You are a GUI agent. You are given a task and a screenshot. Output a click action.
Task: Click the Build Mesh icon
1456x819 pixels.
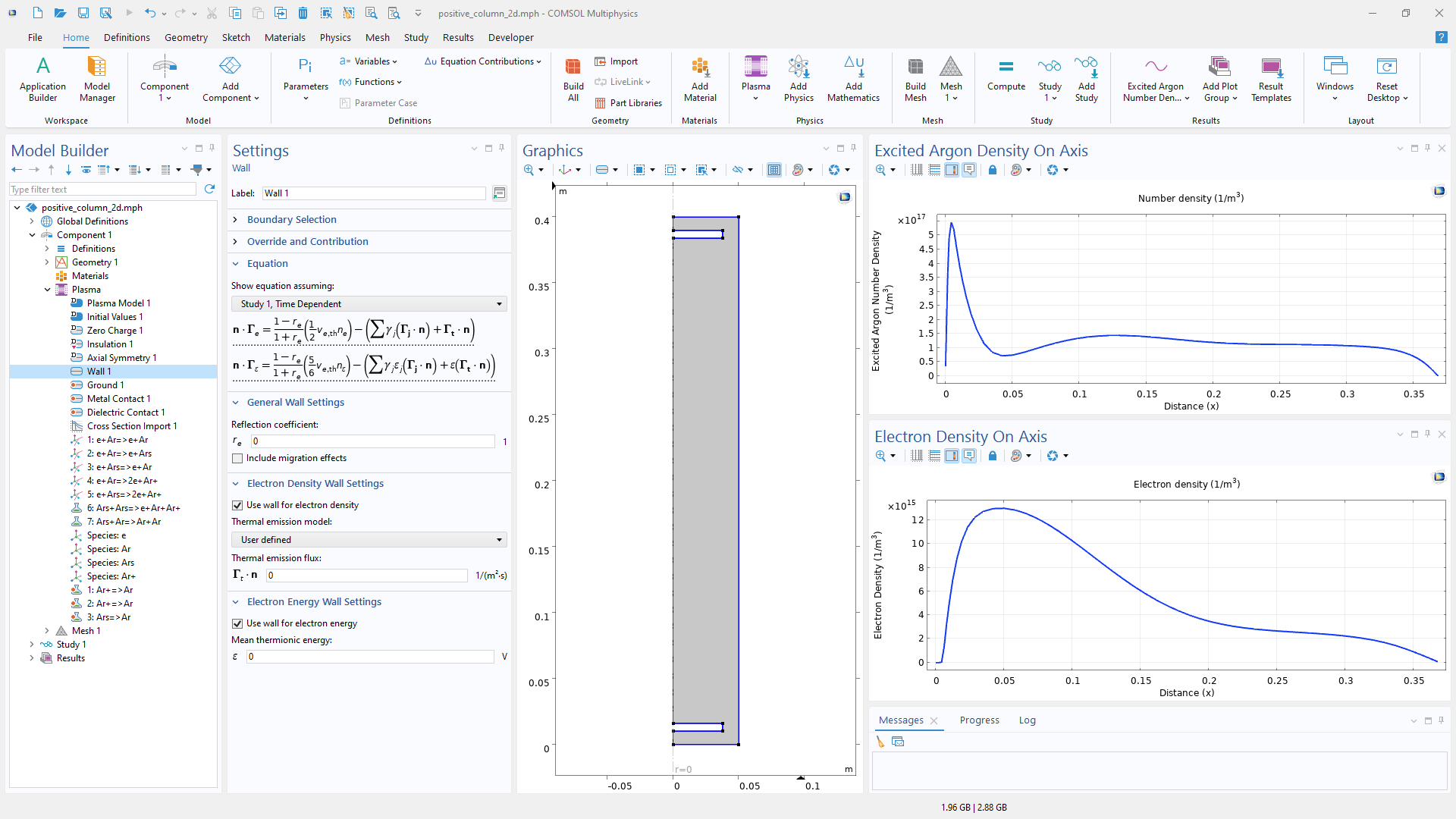pos(915,78)
